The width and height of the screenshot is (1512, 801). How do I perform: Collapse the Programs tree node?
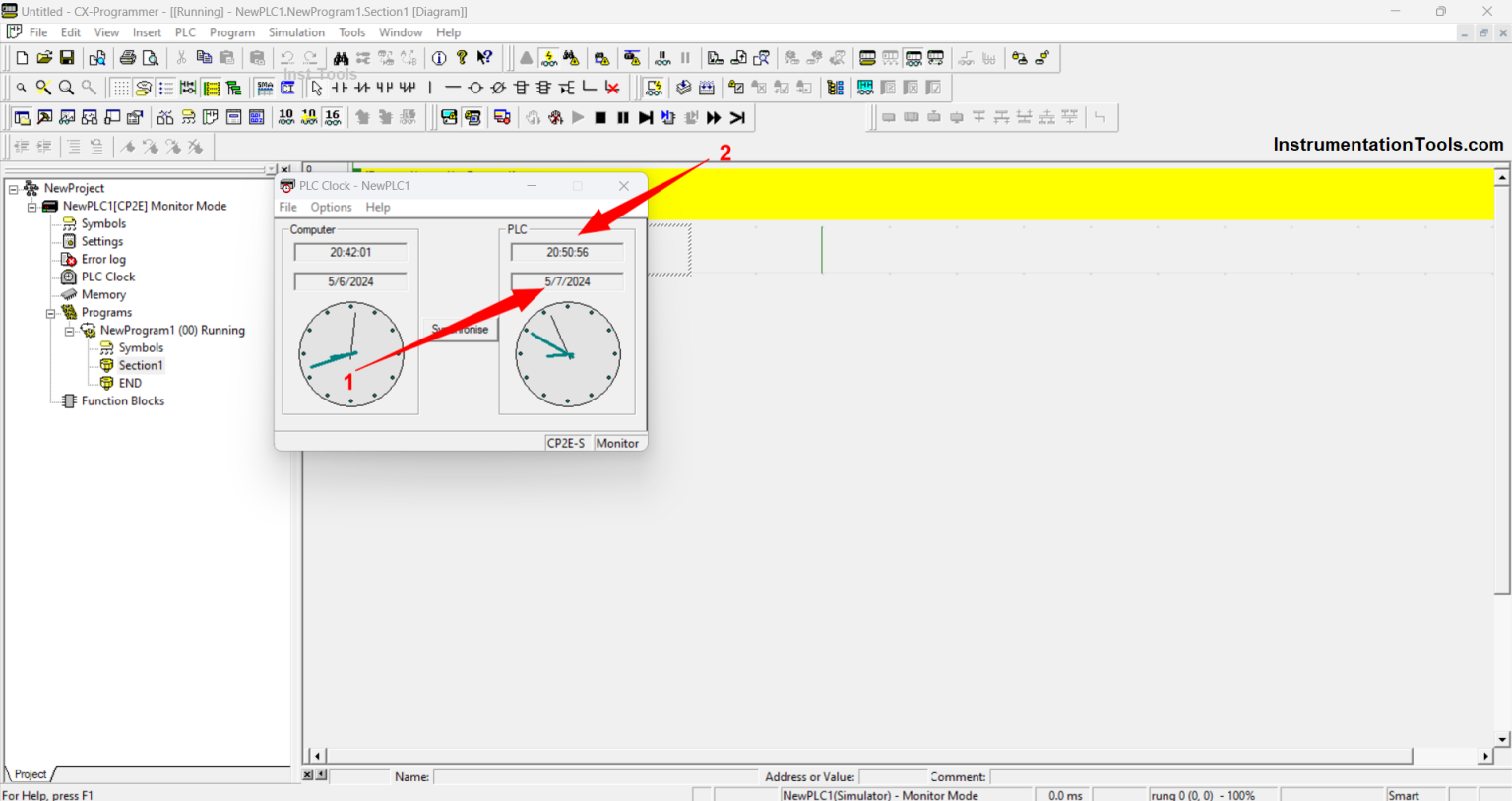click(x=51, y=313)
